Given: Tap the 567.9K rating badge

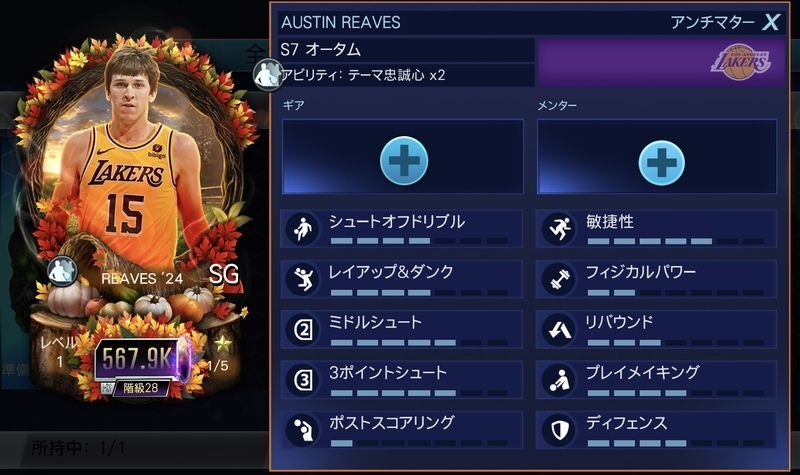Looking at the screenshot, I should click(140, 358).
